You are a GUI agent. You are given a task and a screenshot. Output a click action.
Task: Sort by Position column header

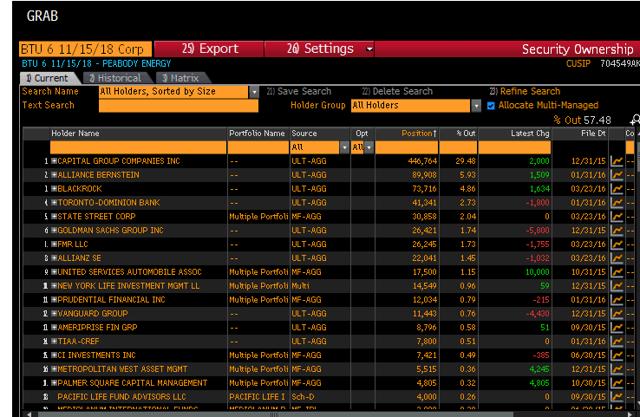419,133
